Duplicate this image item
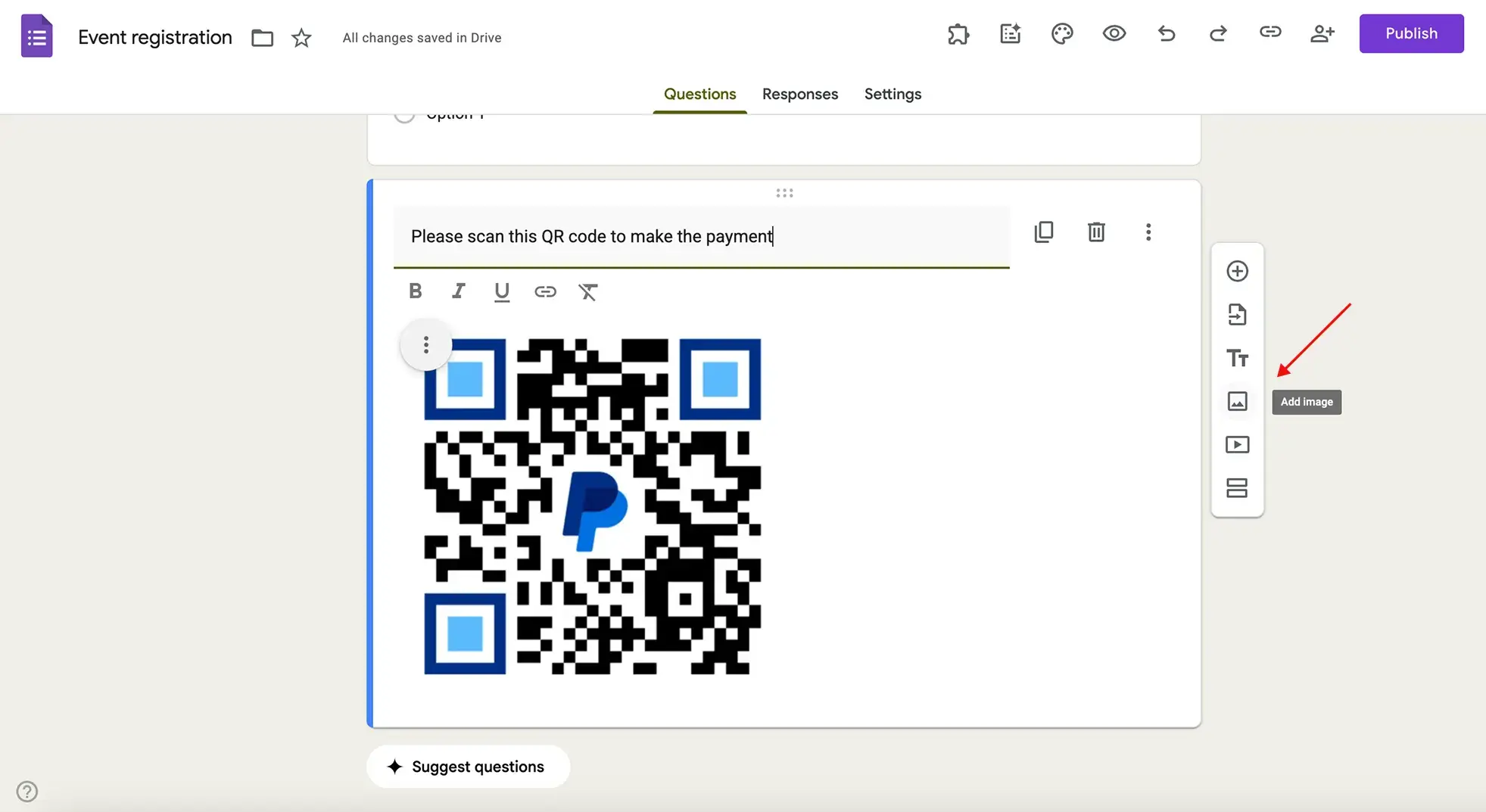 click(x=1043, y=232)
